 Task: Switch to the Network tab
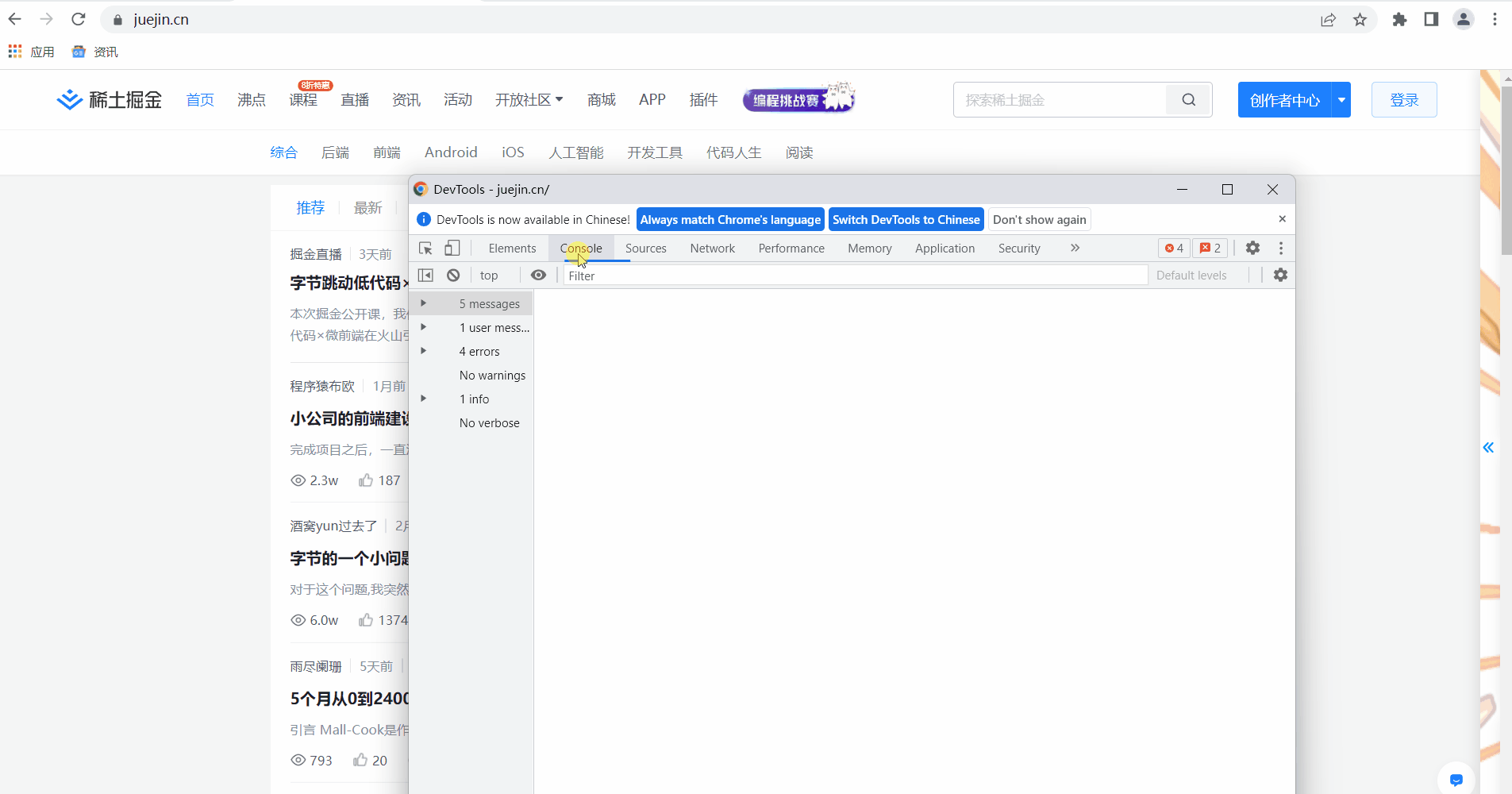[713, 249]
